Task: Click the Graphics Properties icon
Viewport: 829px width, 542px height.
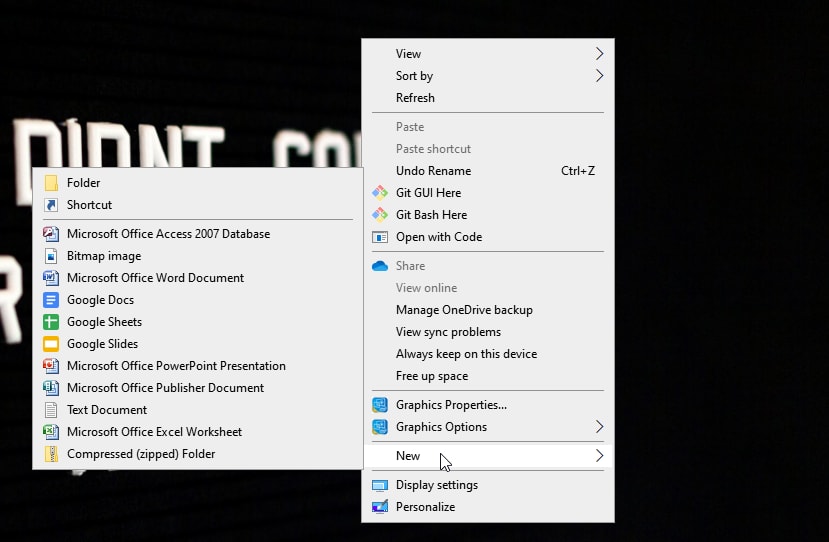Action: (x=380, y=405)
